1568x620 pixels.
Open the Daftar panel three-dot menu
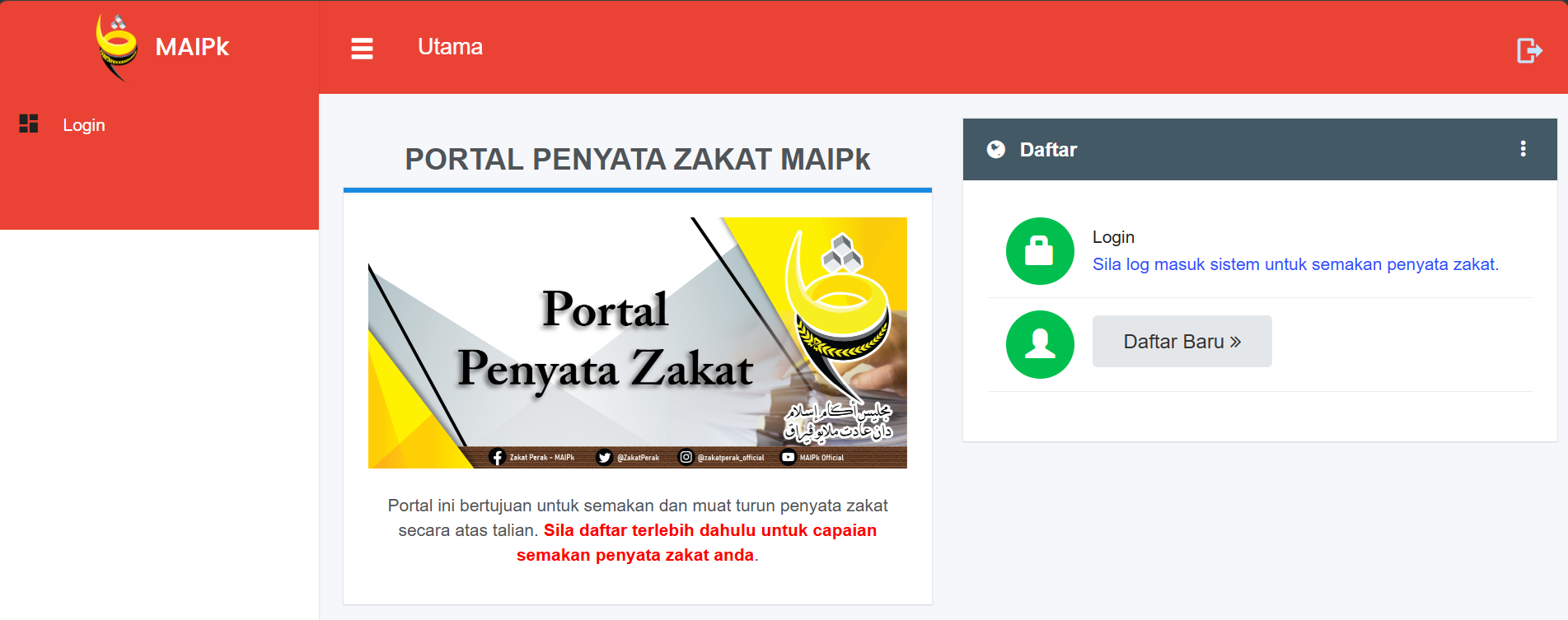1523,148
